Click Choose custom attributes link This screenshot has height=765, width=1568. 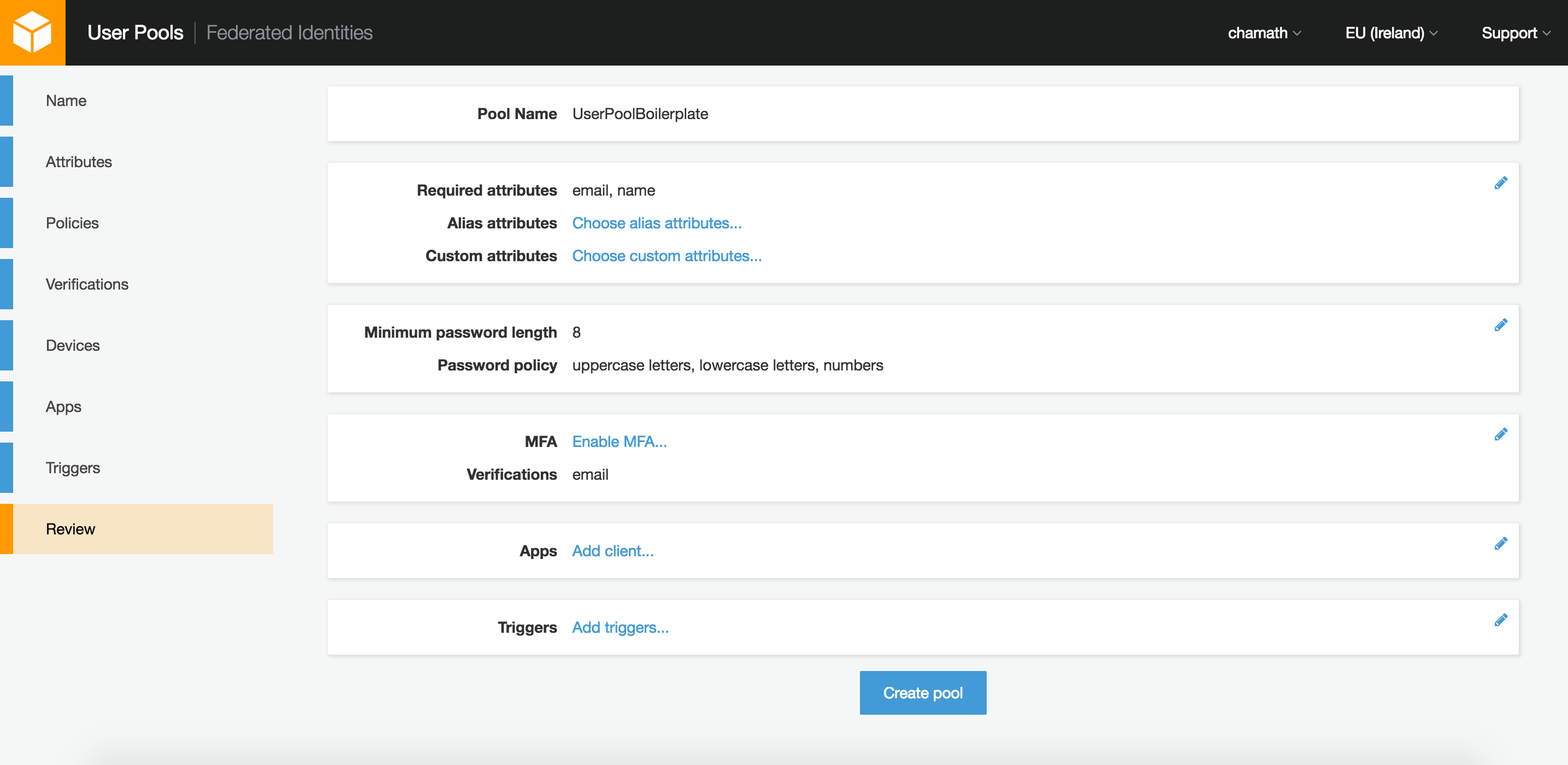667,256
